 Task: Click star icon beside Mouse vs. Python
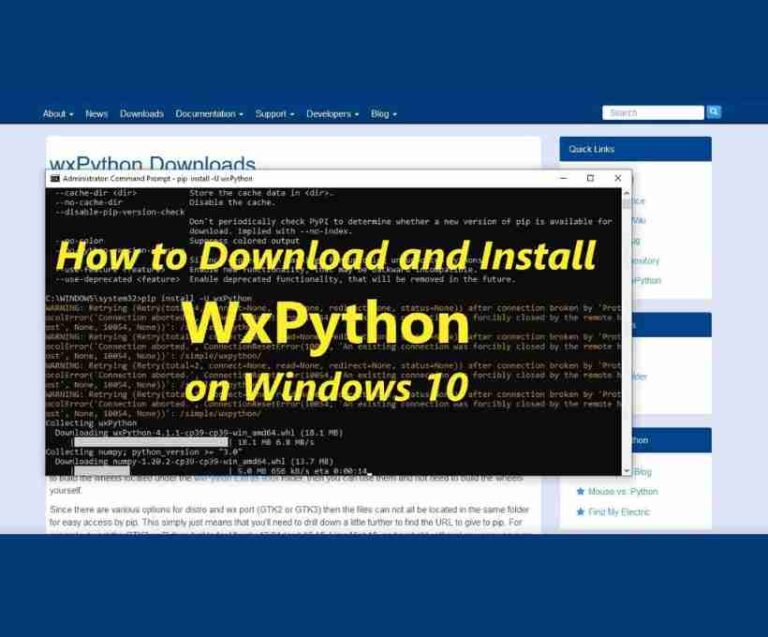tap(580, 491)
